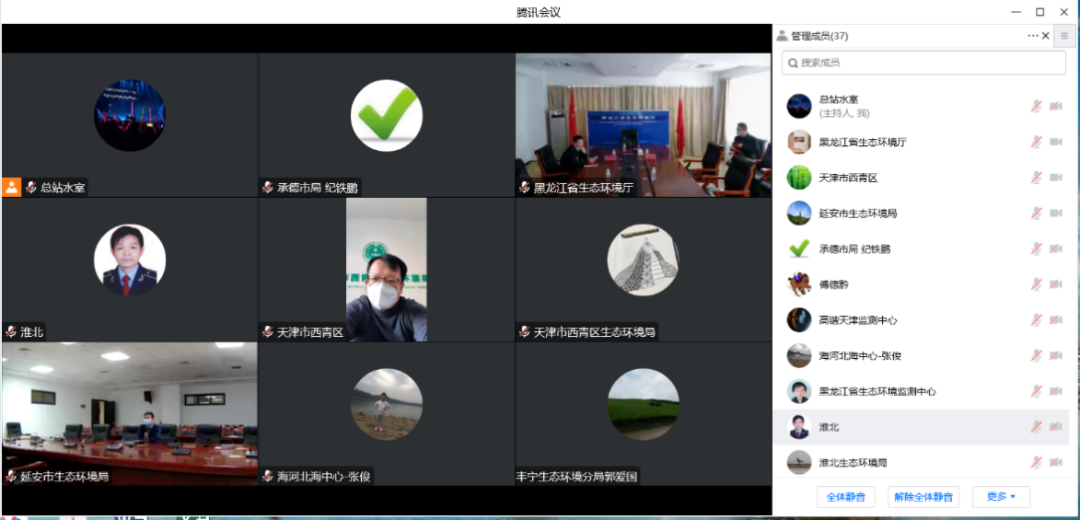1080x520 pixels.
Task: Click 黑龙江省生态环境厅 avatar in member list
Action: click(x=799, y=142)
